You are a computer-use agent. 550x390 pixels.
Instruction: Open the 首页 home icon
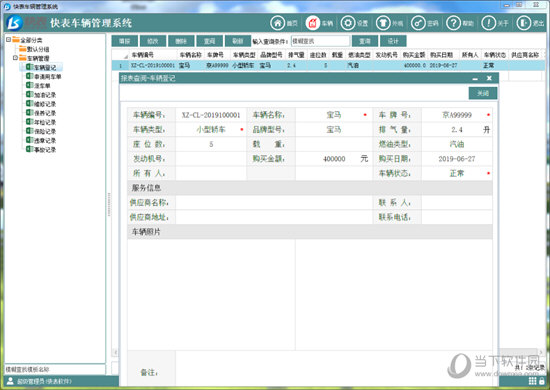[277, 23]
